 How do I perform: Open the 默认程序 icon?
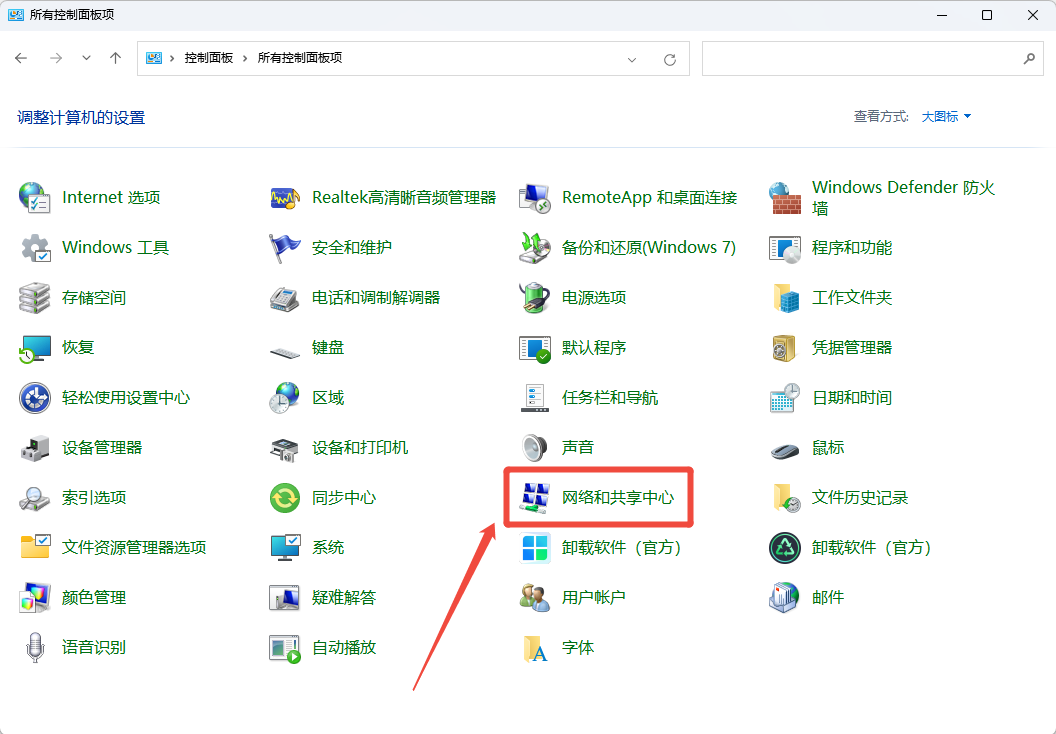(535, 347)
